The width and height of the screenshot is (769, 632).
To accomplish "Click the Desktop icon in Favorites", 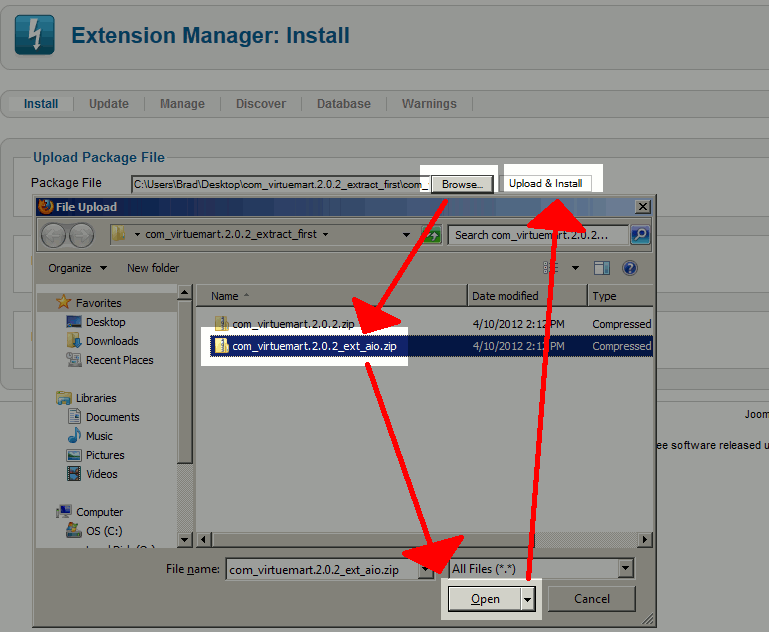I will (74, 322).
